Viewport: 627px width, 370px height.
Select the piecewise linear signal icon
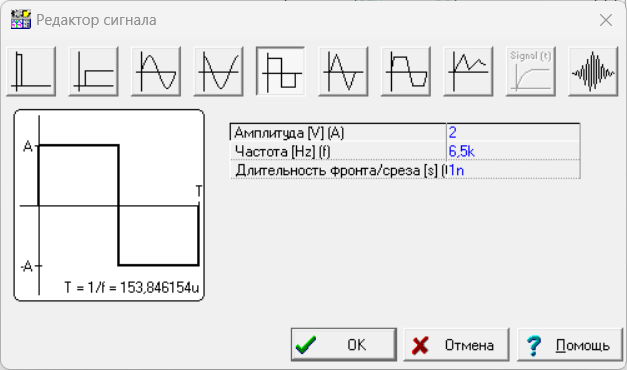[x=468, y=72]
